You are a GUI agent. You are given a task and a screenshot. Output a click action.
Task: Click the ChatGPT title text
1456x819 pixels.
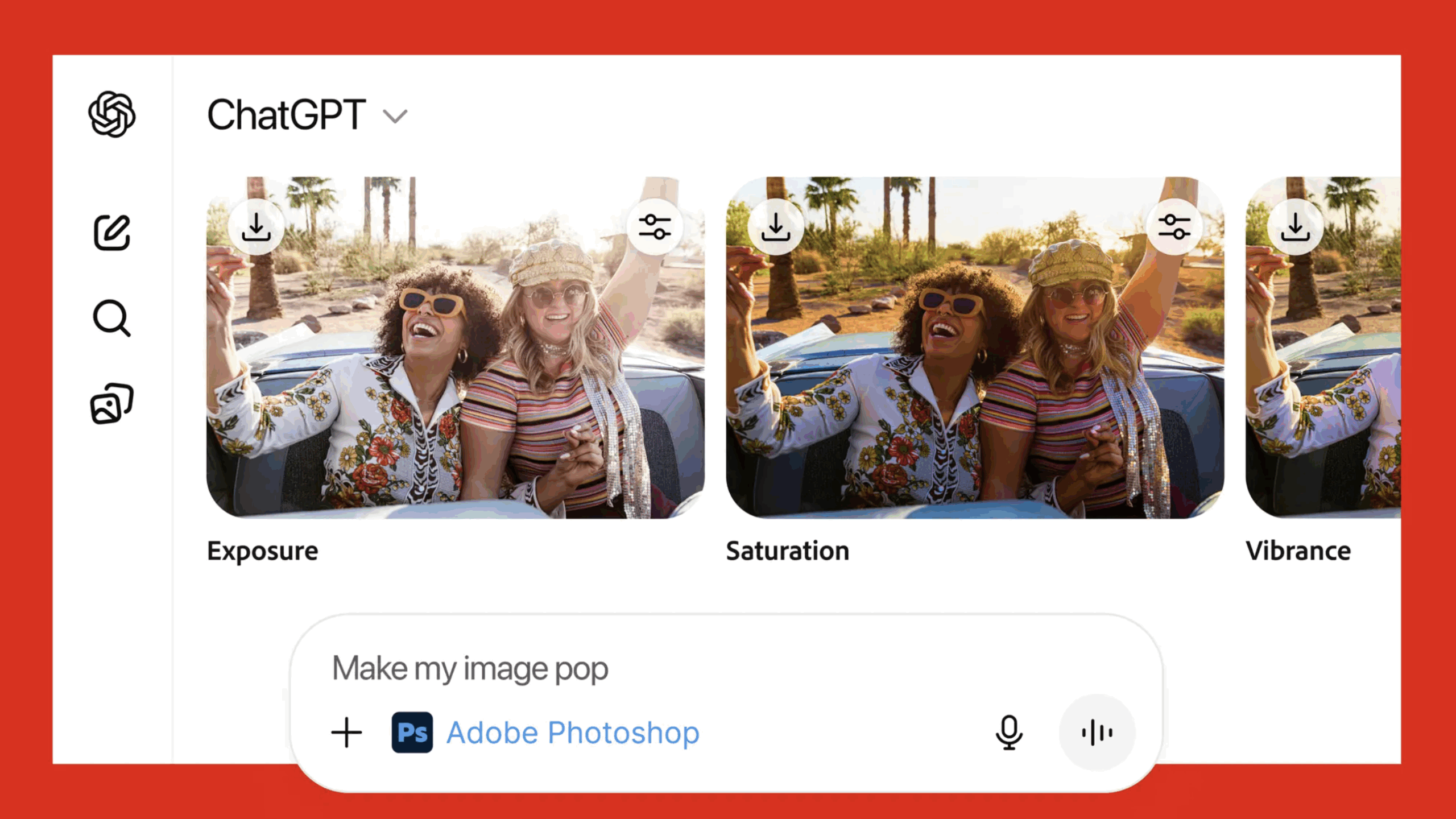[286, 115]
